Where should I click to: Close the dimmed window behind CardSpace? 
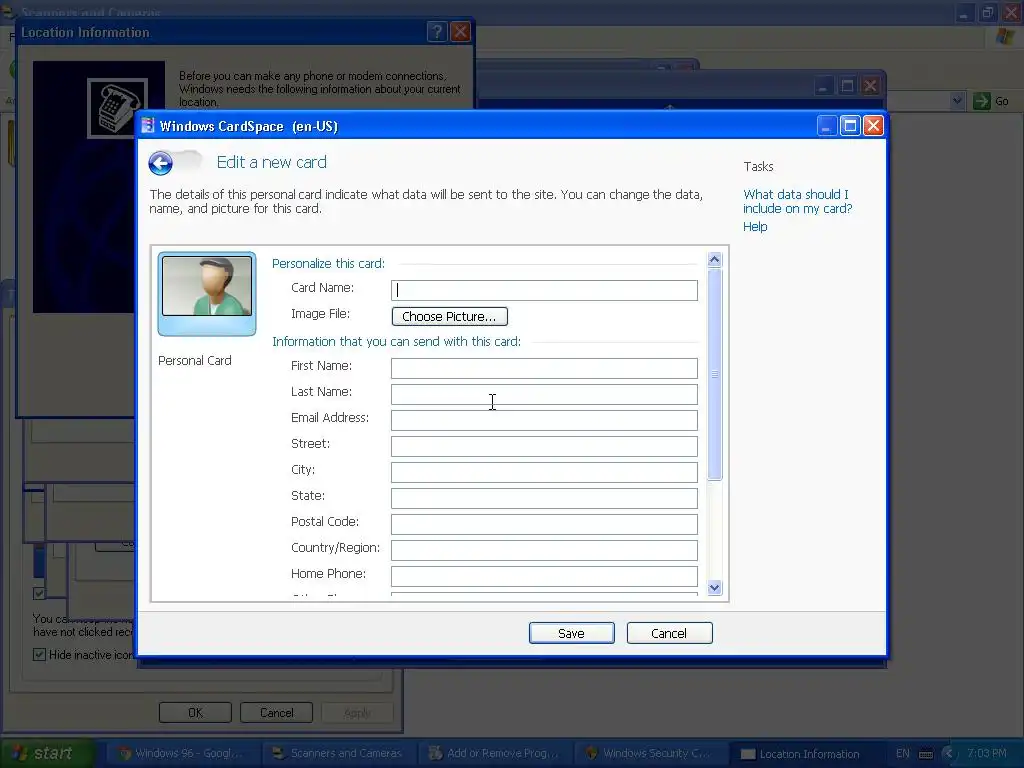[x=871, y=86]
